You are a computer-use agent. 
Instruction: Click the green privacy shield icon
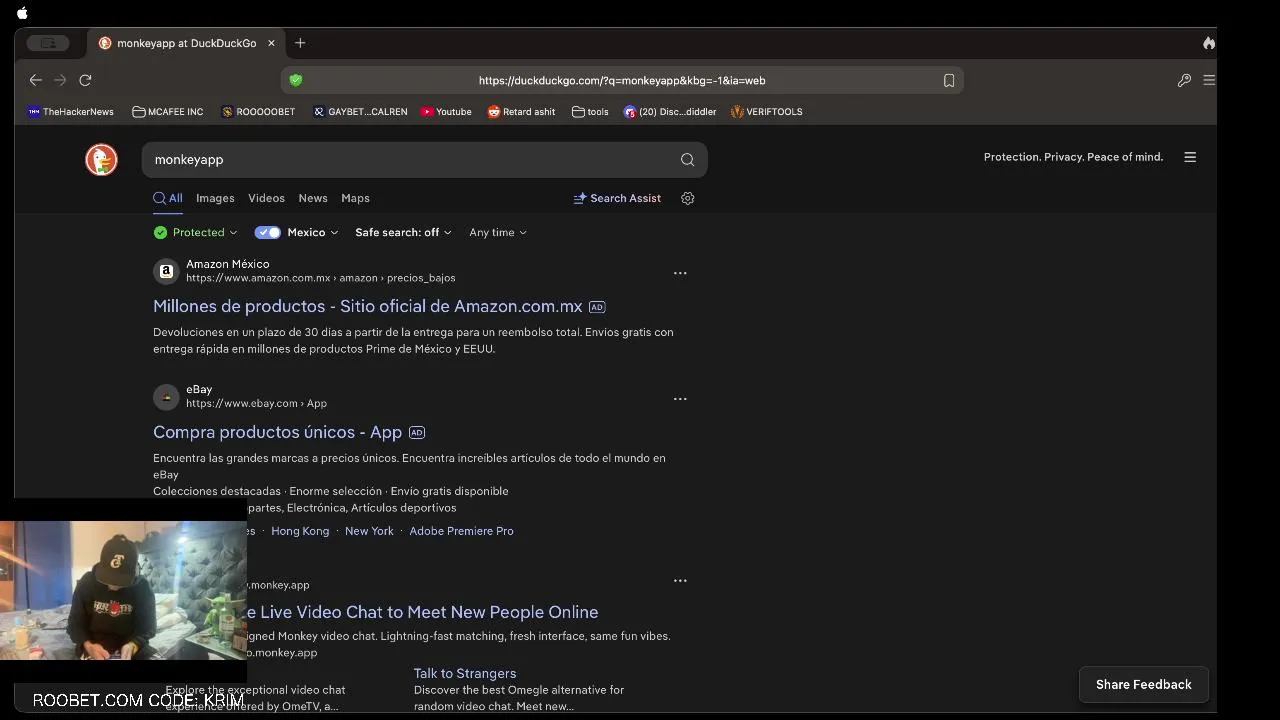pos(296,80)
